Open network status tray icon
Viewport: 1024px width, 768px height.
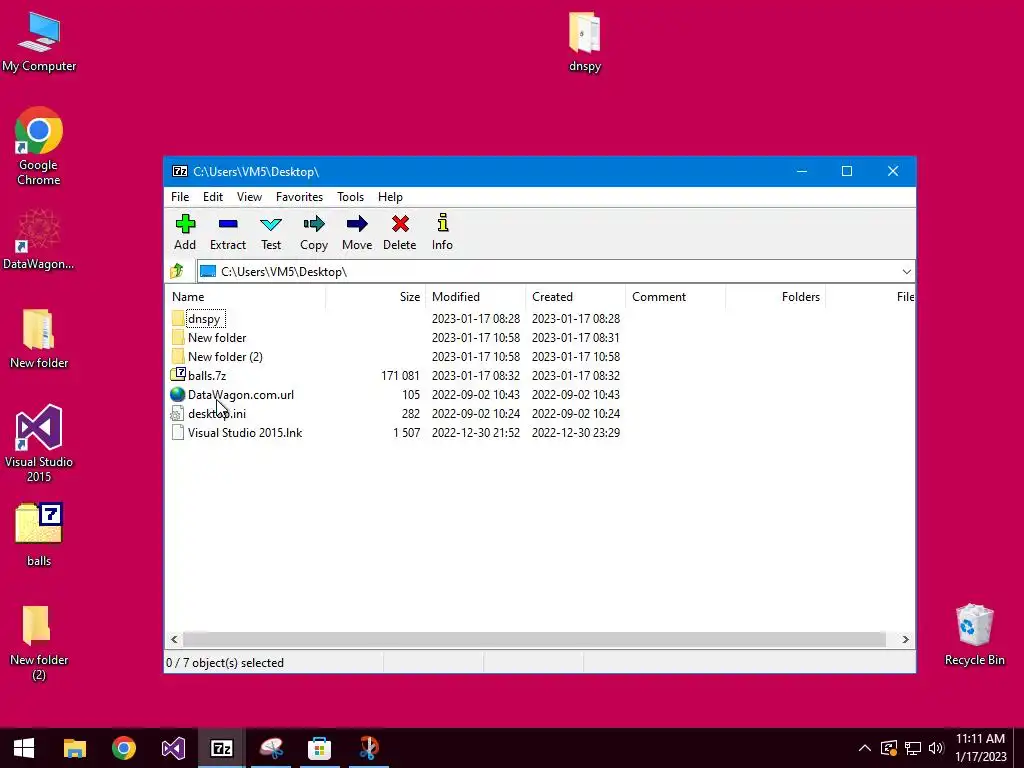pyautogui.click(x=913, y=748)
